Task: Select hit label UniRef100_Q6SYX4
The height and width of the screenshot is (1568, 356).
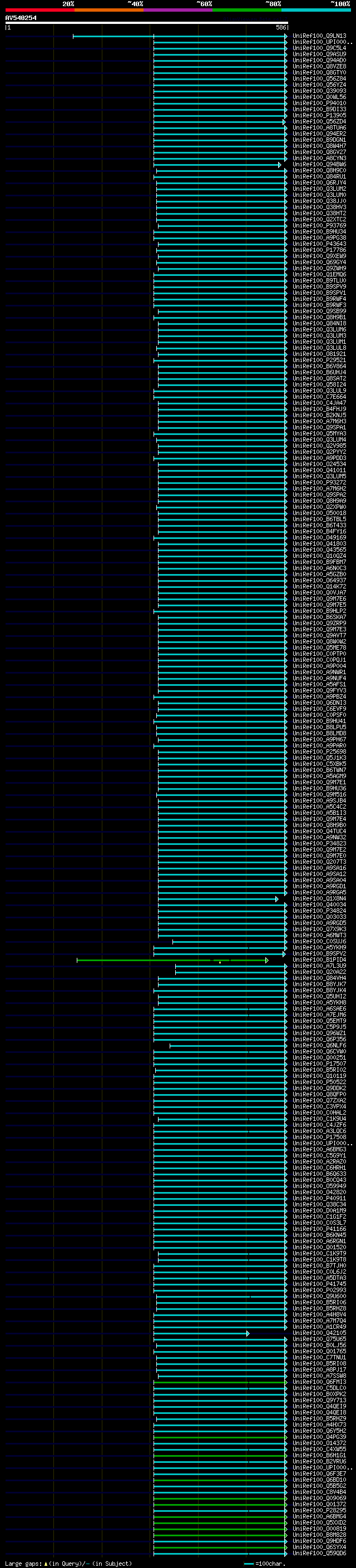Action: coord(319,1547)
